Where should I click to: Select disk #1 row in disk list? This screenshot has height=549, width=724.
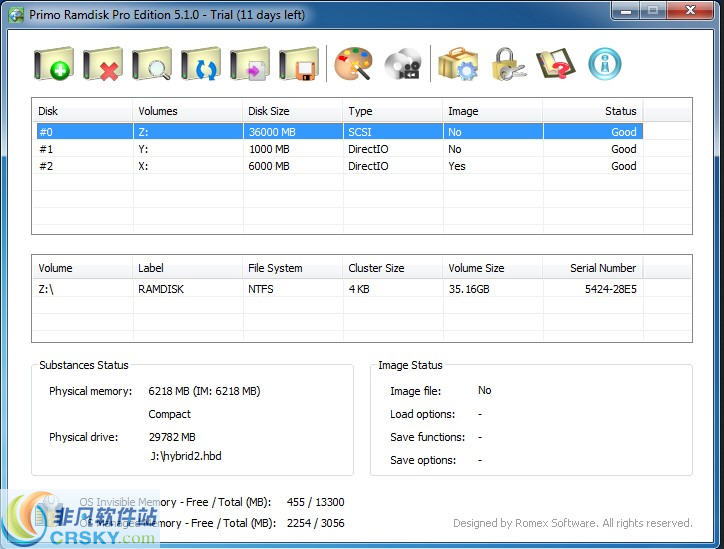tap(339, 149)
